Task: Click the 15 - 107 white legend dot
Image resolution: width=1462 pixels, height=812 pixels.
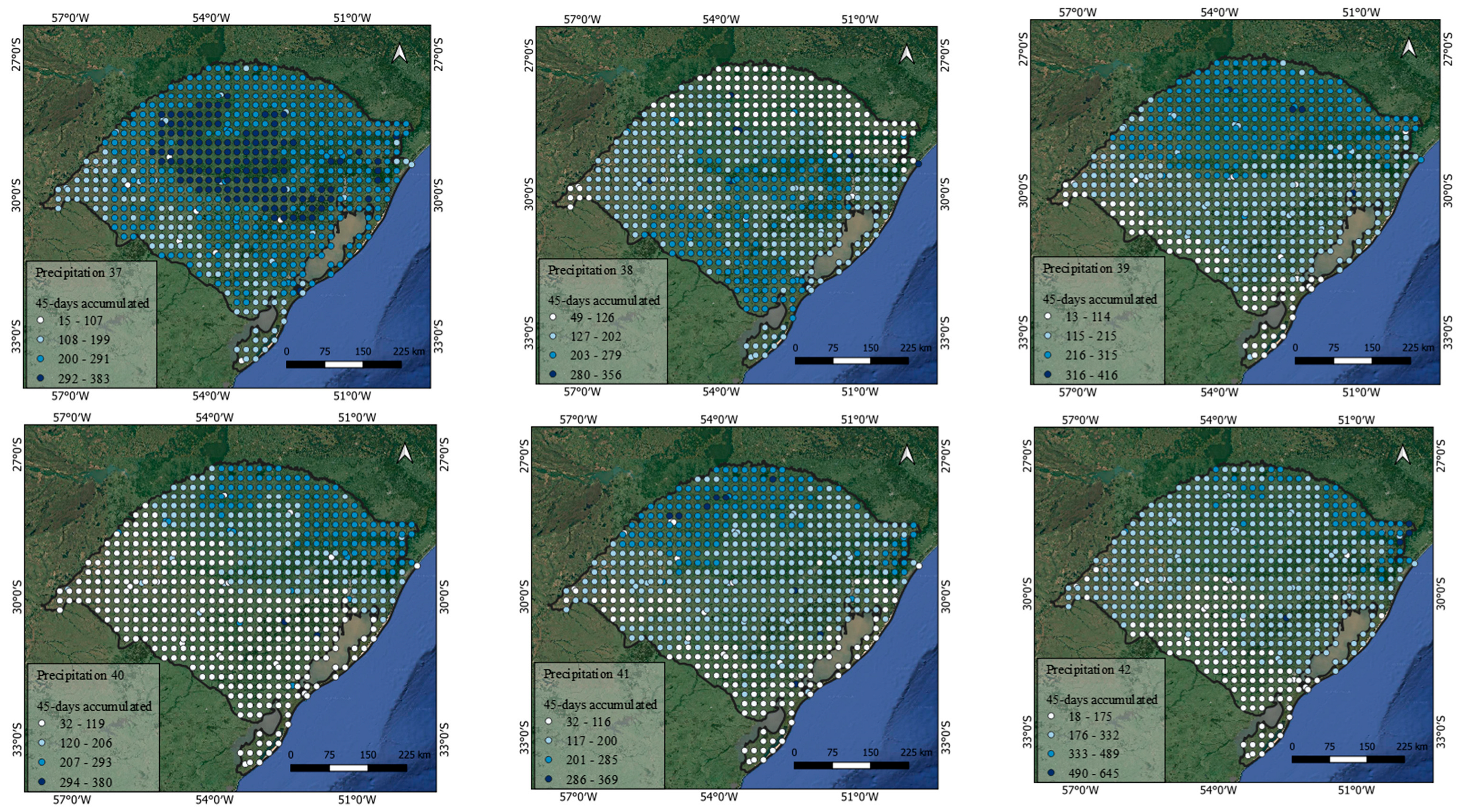Action: coord(40,321)
